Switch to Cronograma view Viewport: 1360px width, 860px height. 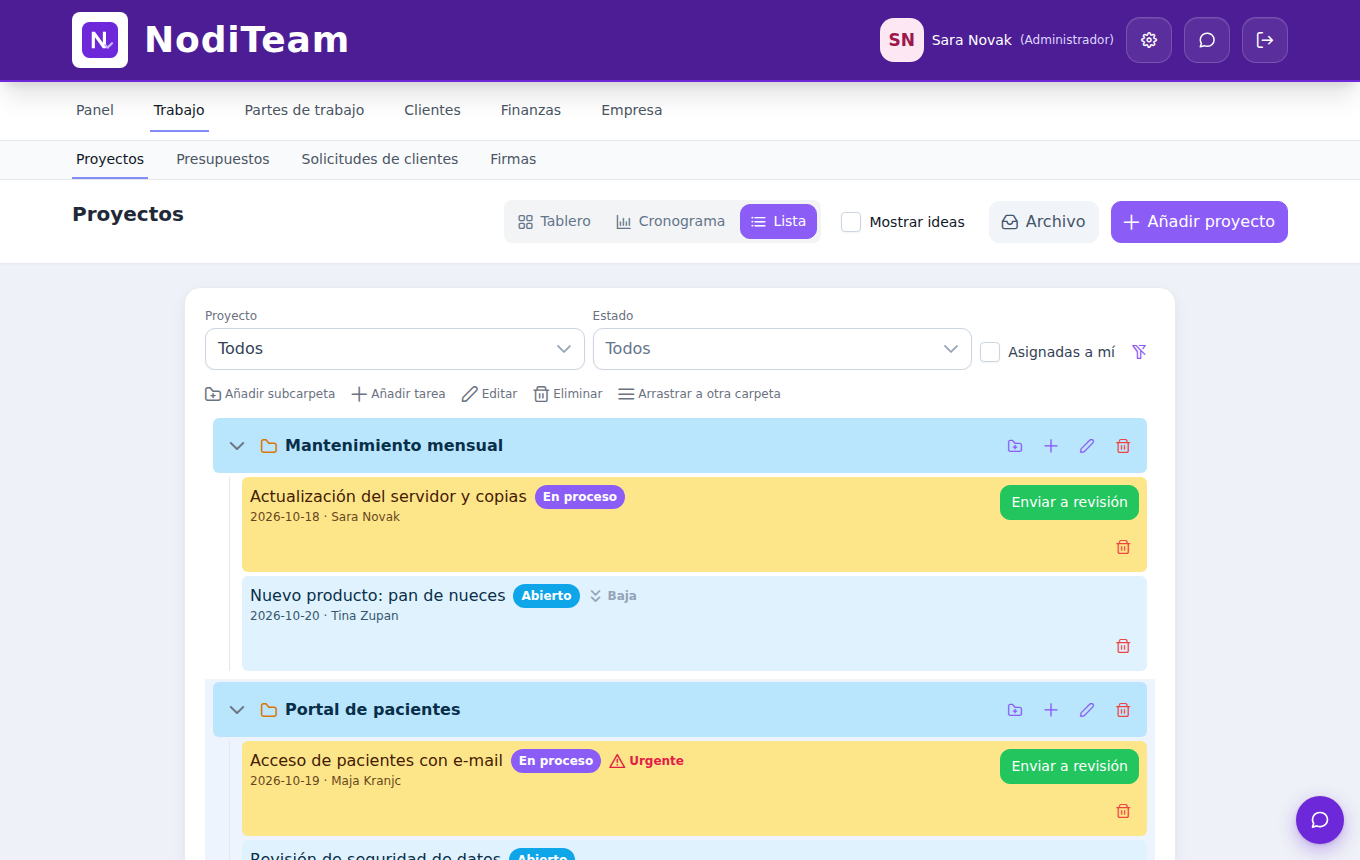pyautogui.click(x=670, y=222)
